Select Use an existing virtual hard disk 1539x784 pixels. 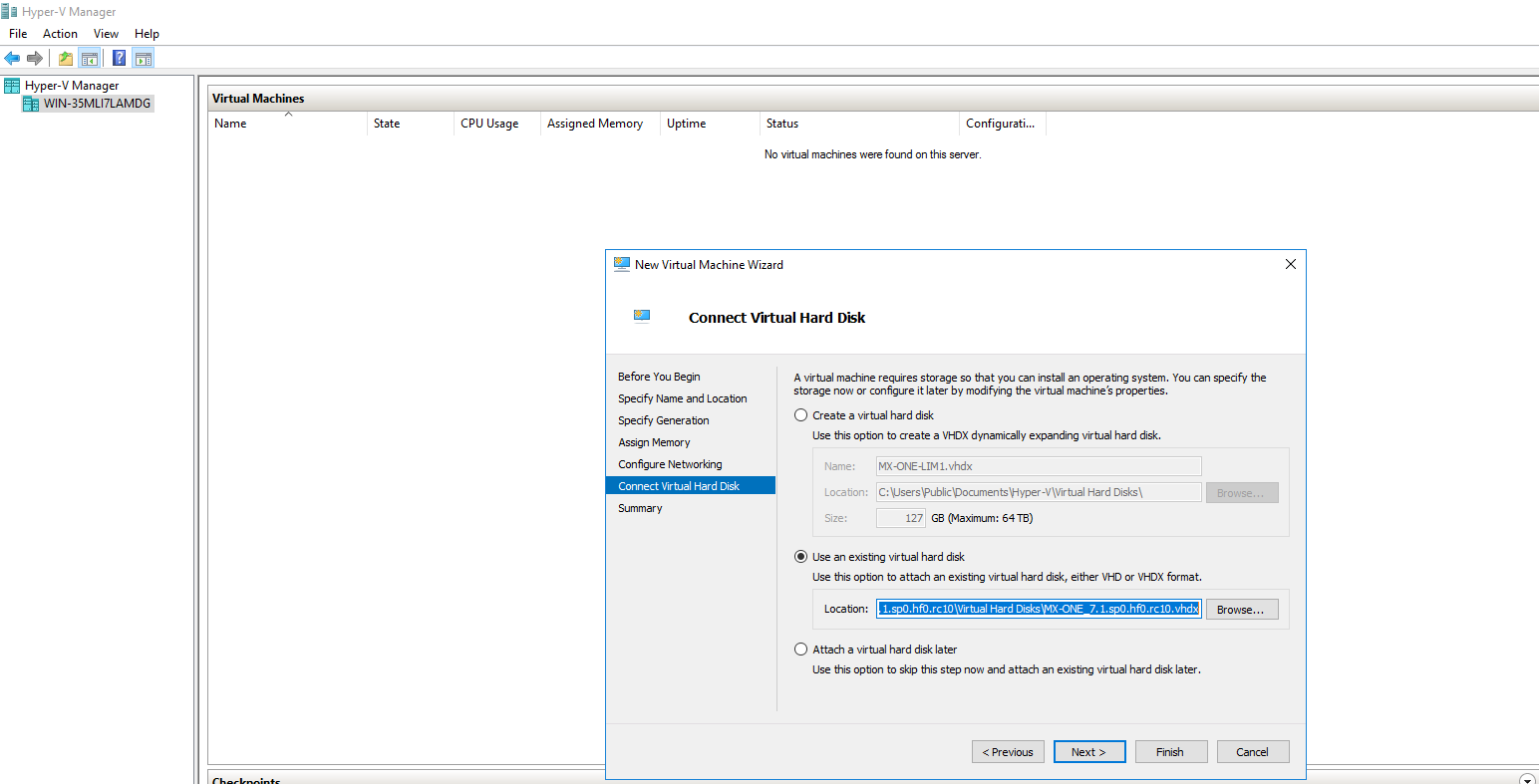(801, 557)
